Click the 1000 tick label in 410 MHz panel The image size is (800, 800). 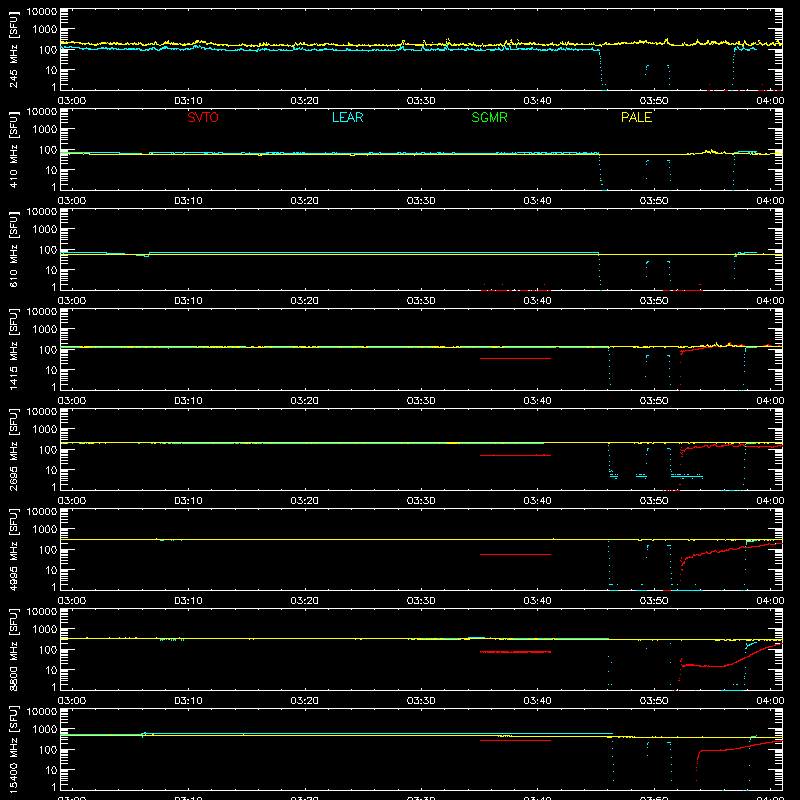[x=45, y=129]
